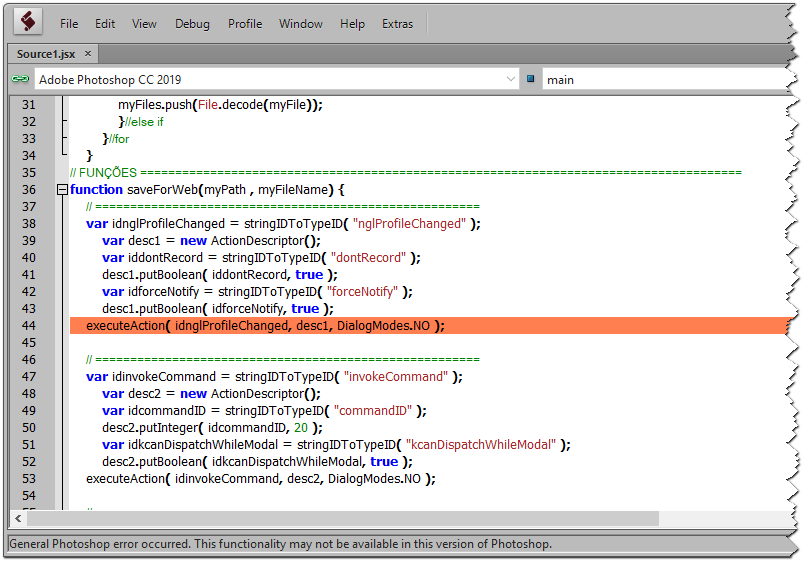The image size is (809, 561).
Task: Click the "kcanDispatchWhileModal" string literal
Action: click(x=481, y=444)
